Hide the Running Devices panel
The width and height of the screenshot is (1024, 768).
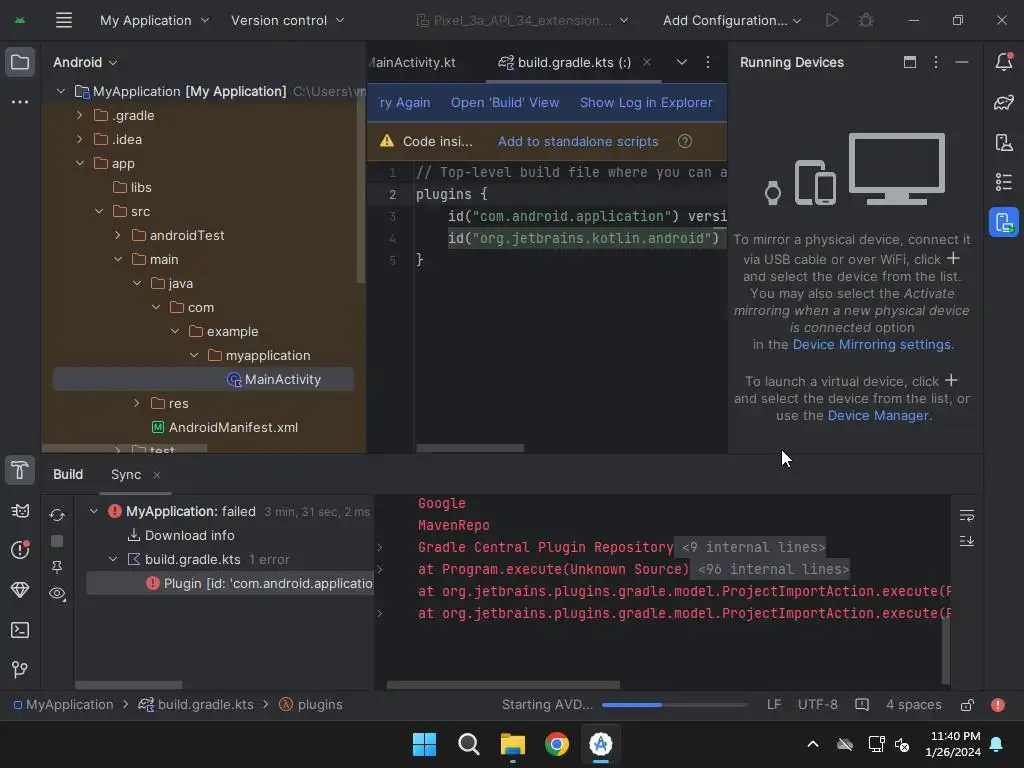click(961, 62)
